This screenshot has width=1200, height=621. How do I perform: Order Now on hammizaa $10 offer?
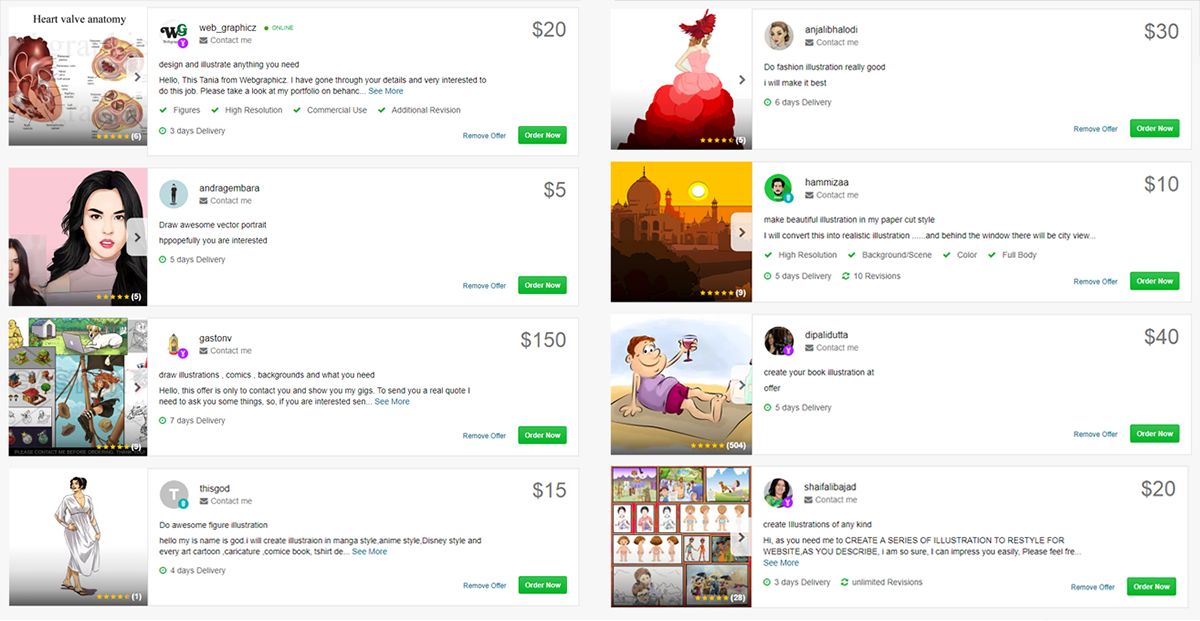pos(1154,281)
